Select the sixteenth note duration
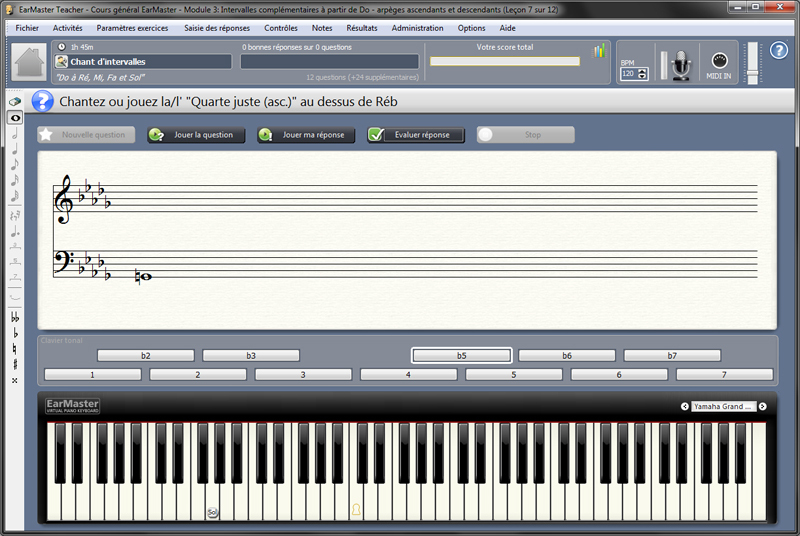 15,180
